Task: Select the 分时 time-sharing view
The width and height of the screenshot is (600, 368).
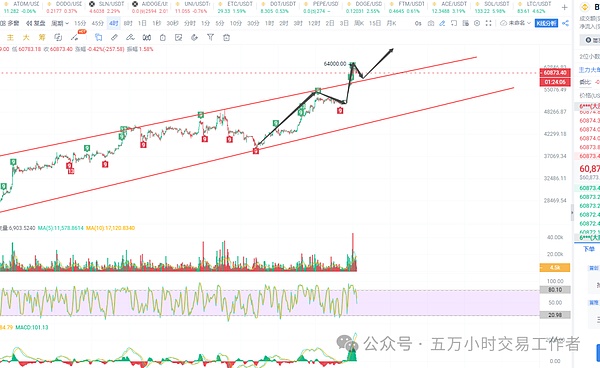Action: coord(190,23)
